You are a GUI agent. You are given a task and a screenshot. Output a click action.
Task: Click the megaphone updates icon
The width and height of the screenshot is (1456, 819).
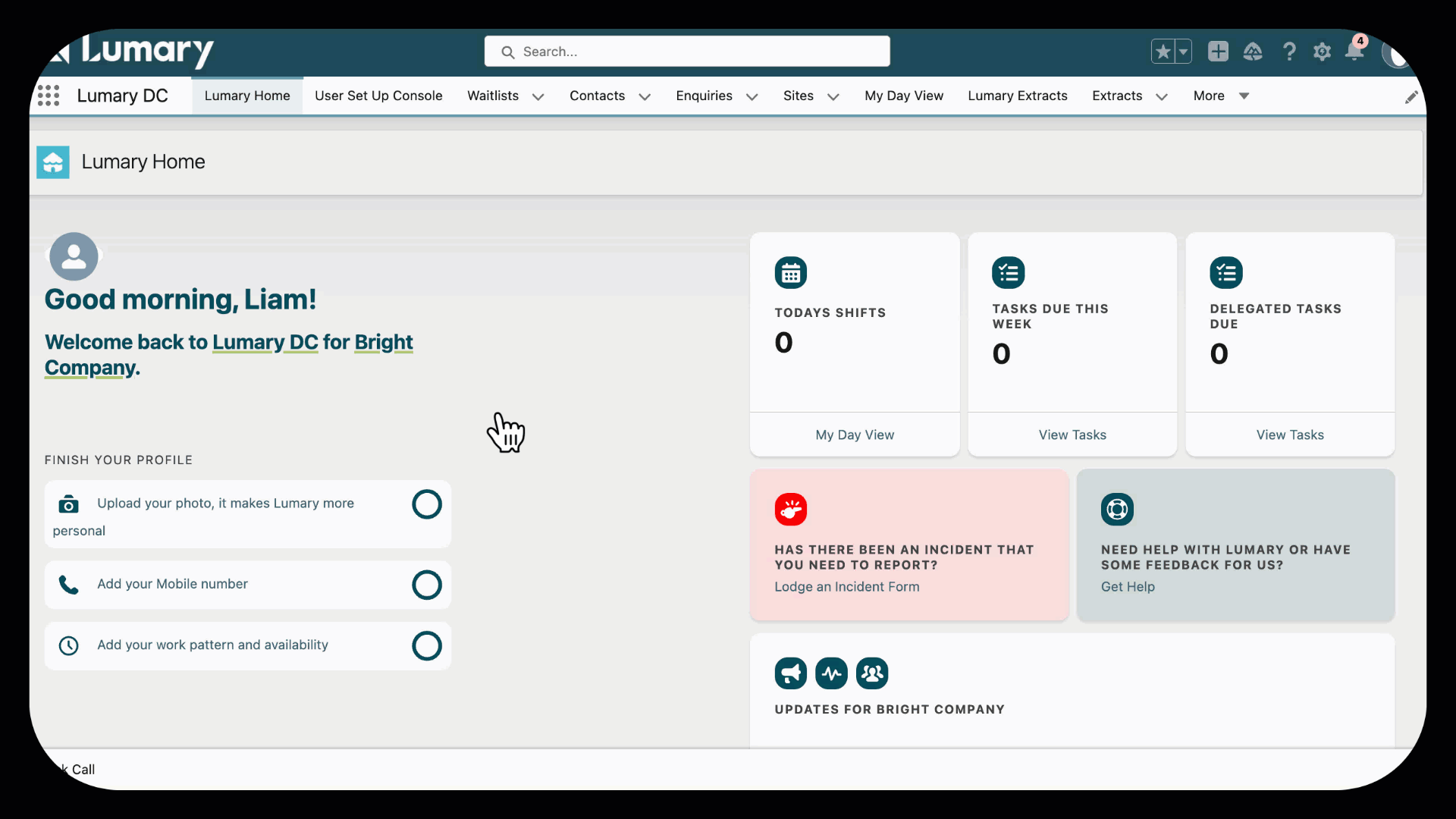point(790,673)
